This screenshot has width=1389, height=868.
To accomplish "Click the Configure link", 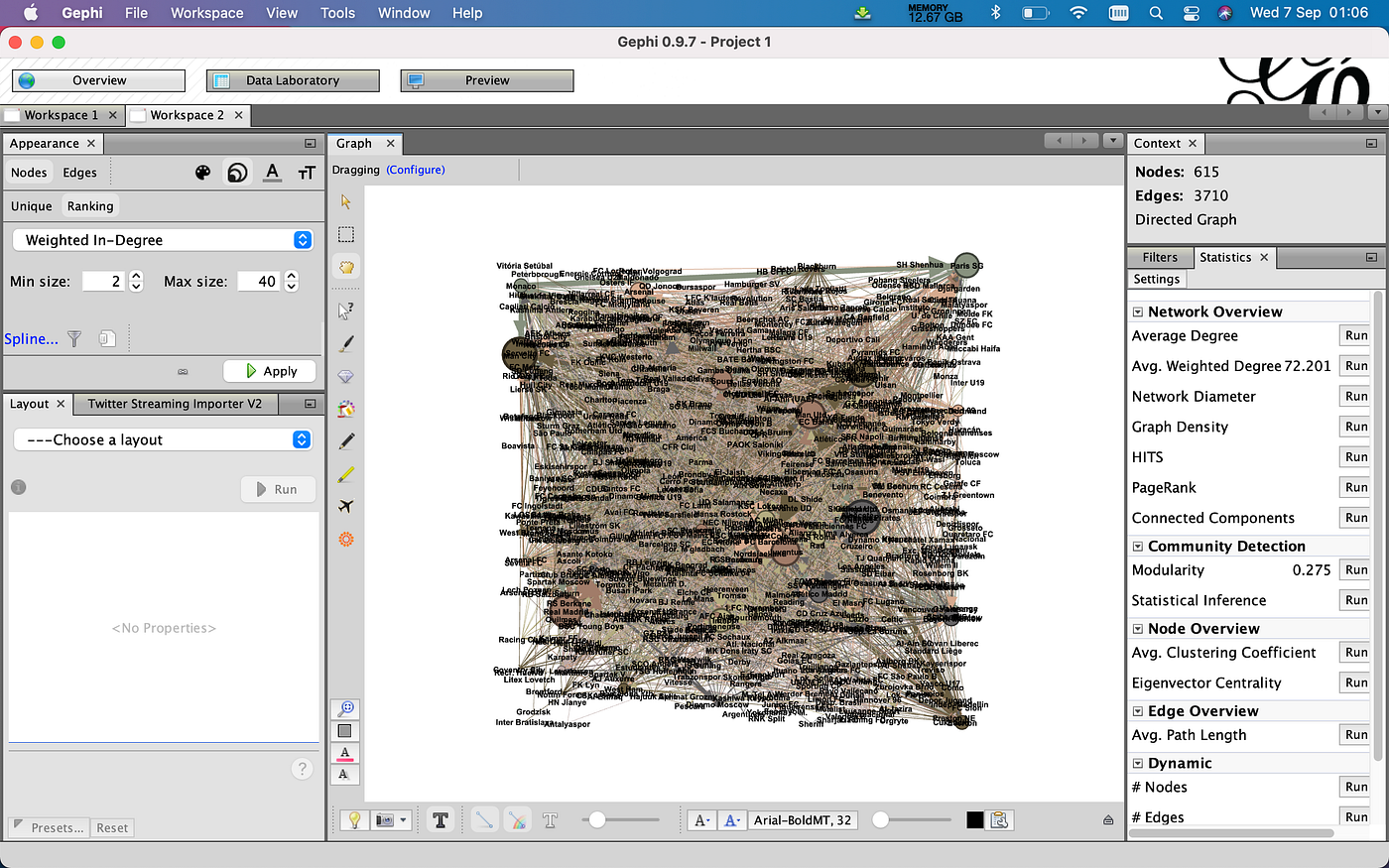I will [416, 170].
